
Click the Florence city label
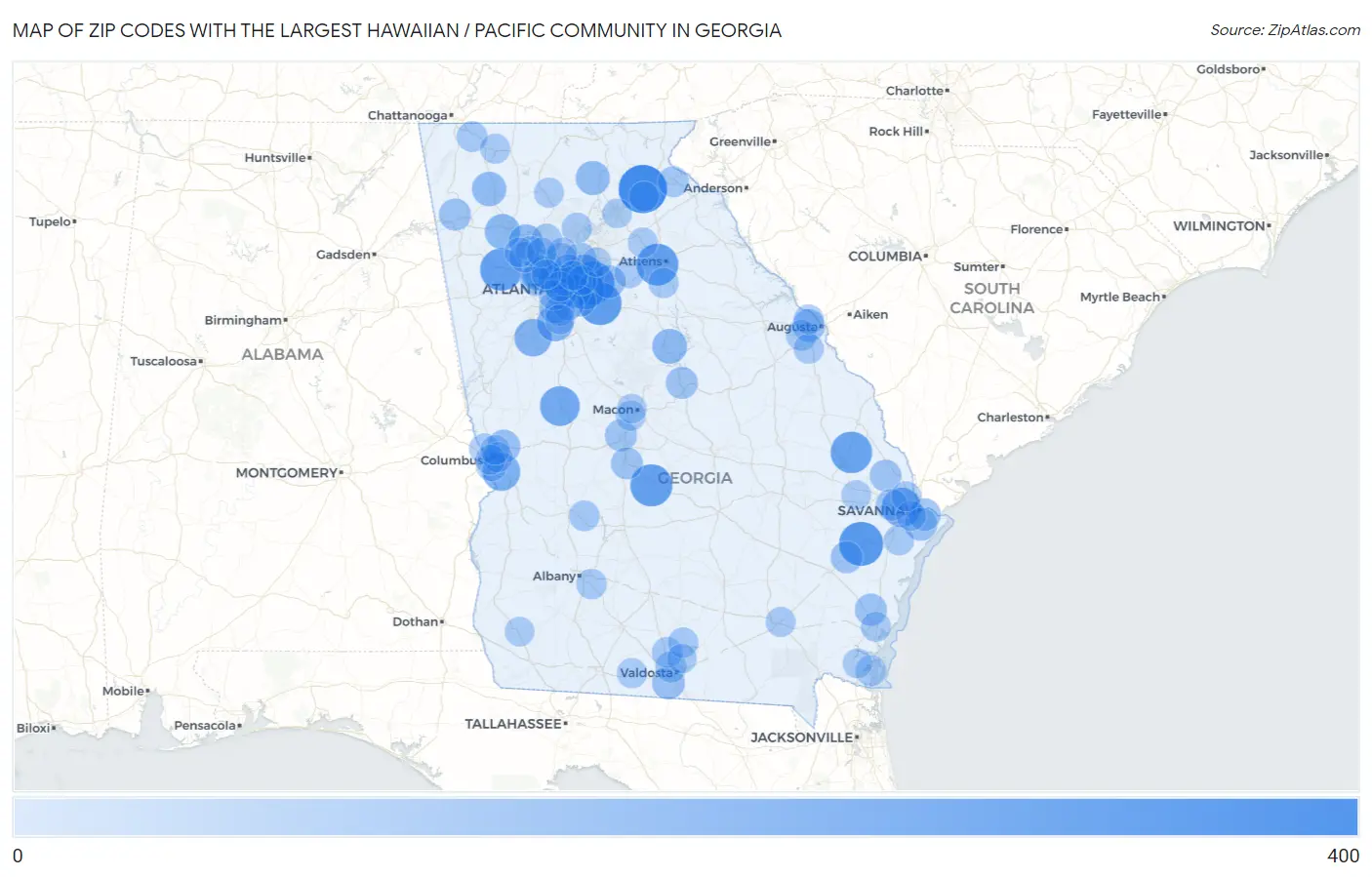click(x=1036, y=229)
